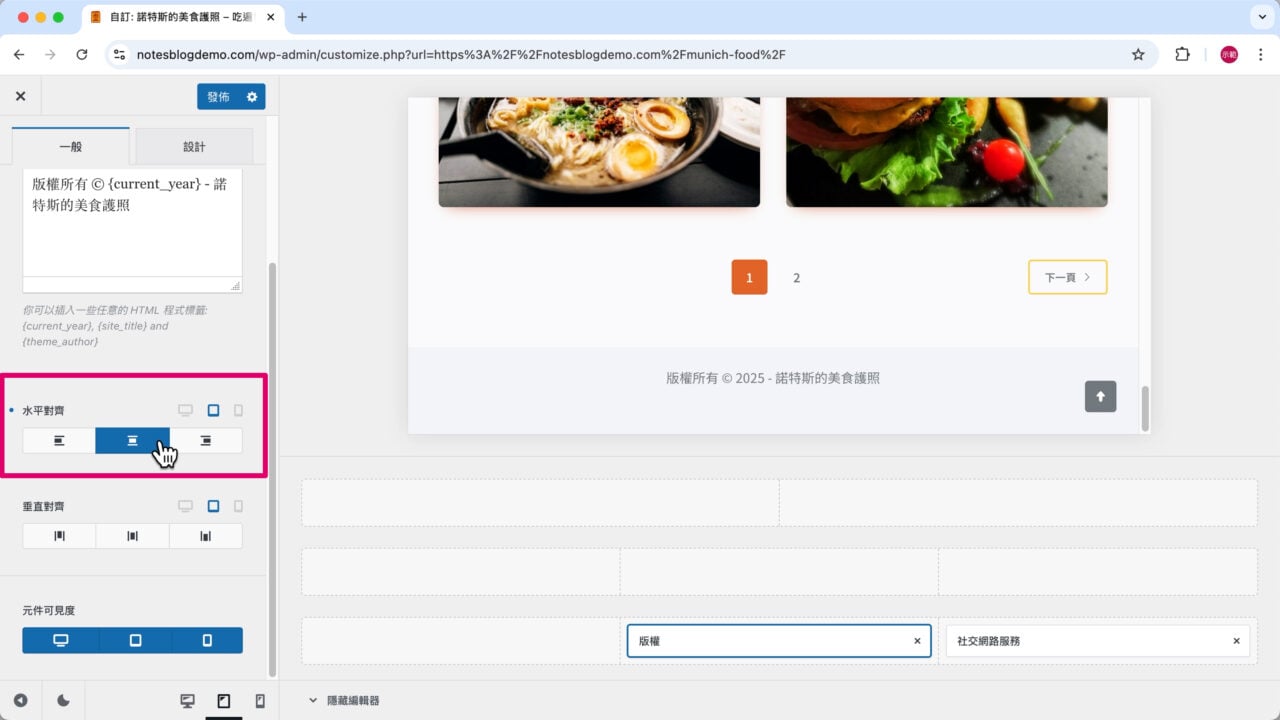Click the 發佈 publish button
Image resolution: width=1280 pixels, height=720 pixels.
click(218, 97)
